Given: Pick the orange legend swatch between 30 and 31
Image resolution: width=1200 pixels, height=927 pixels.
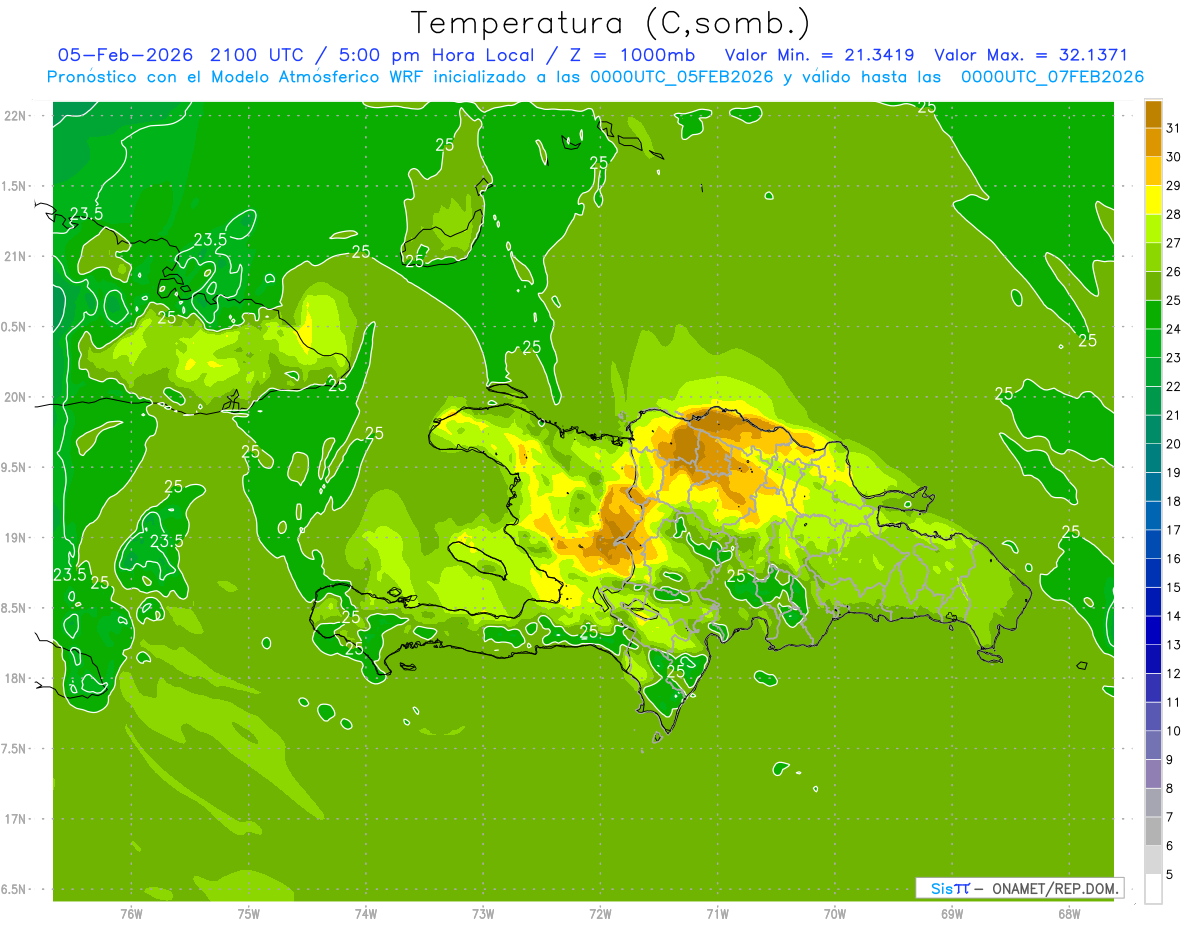Looking at the screenshot, I should pos(1153,143).
